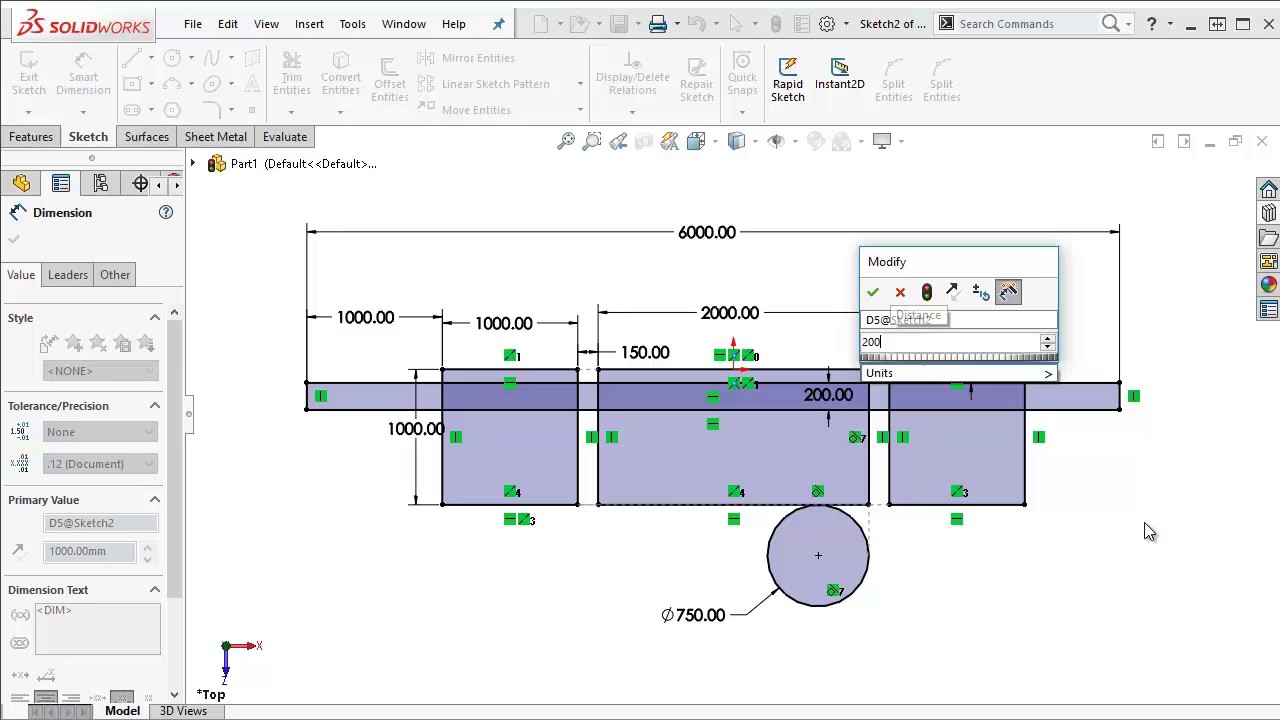
Task: Open the FeatureManager design tree tab icon
Action: coord(21,183)
